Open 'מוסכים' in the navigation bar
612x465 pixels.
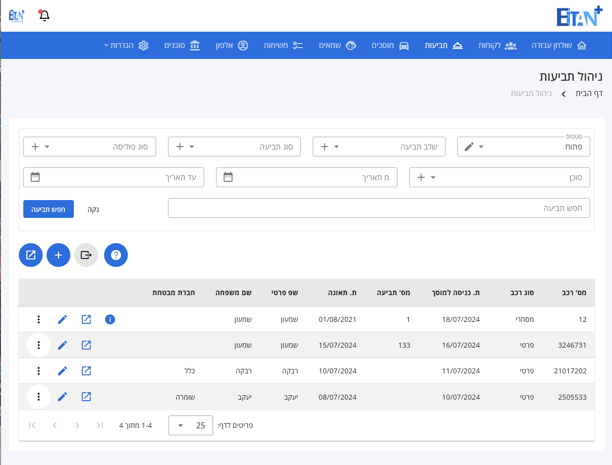tap(390, 45)
